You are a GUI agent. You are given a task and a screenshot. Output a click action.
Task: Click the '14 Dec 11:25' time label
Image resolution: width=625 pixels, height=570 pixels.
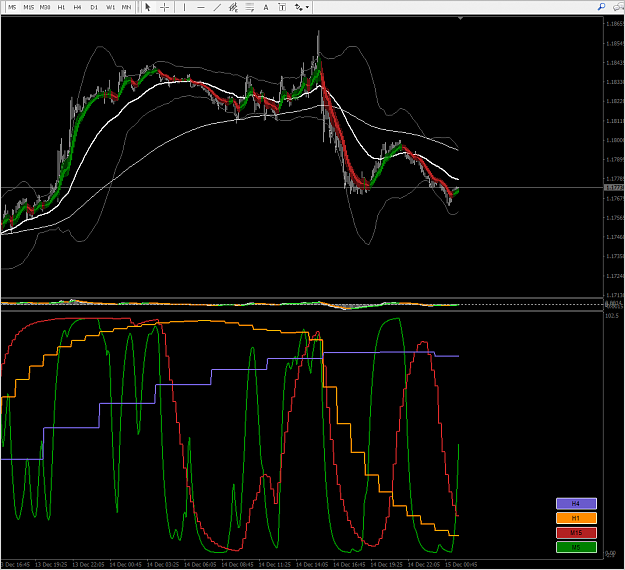275,564
